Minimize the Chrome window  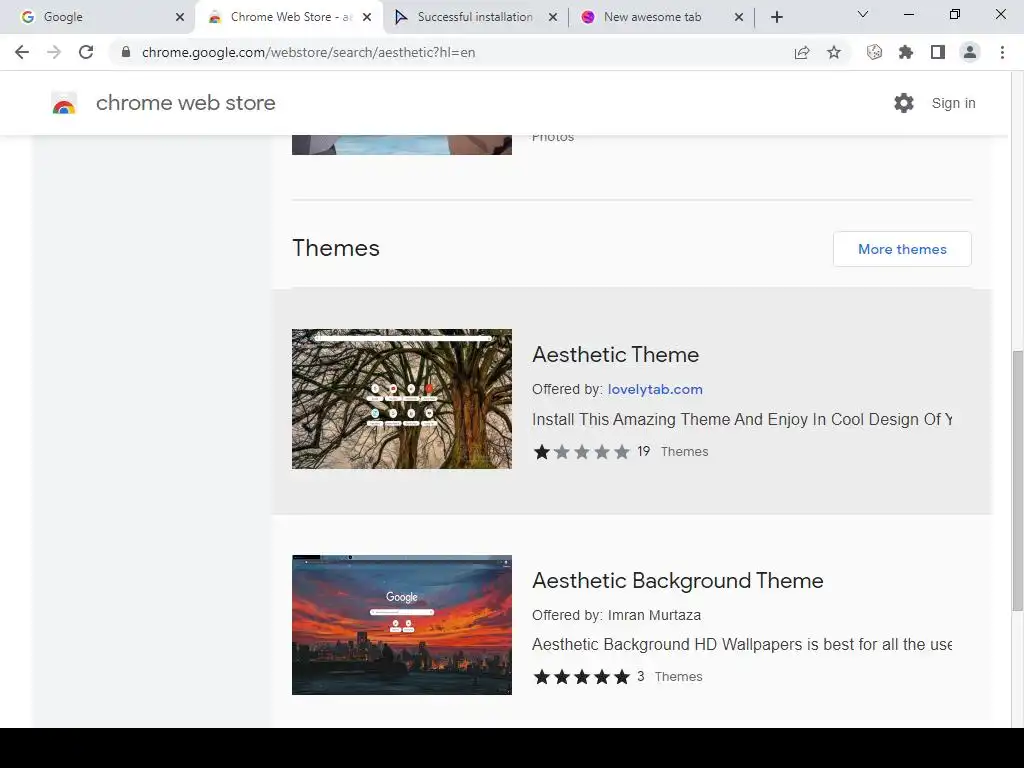[908, 14]
